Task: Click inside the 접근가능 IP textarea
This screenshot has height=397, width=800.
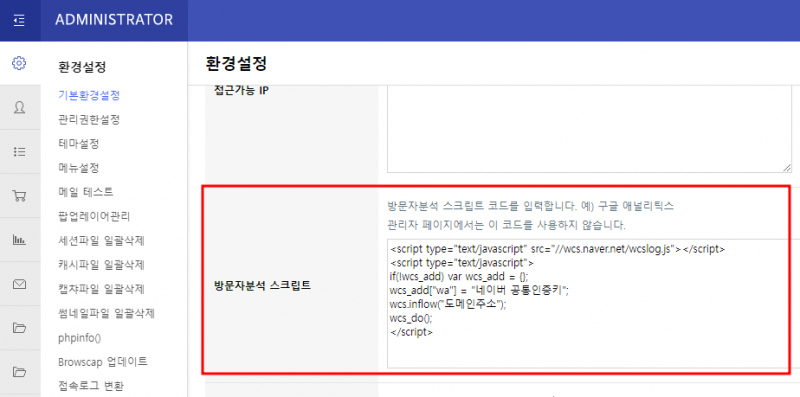Action: pyautogui.click(x=589, y=129)
